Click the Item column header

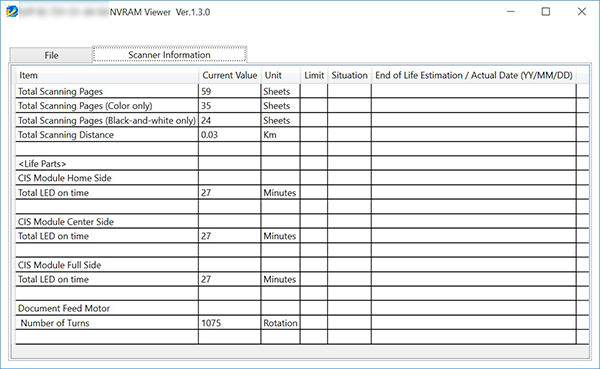pos(107,75)
